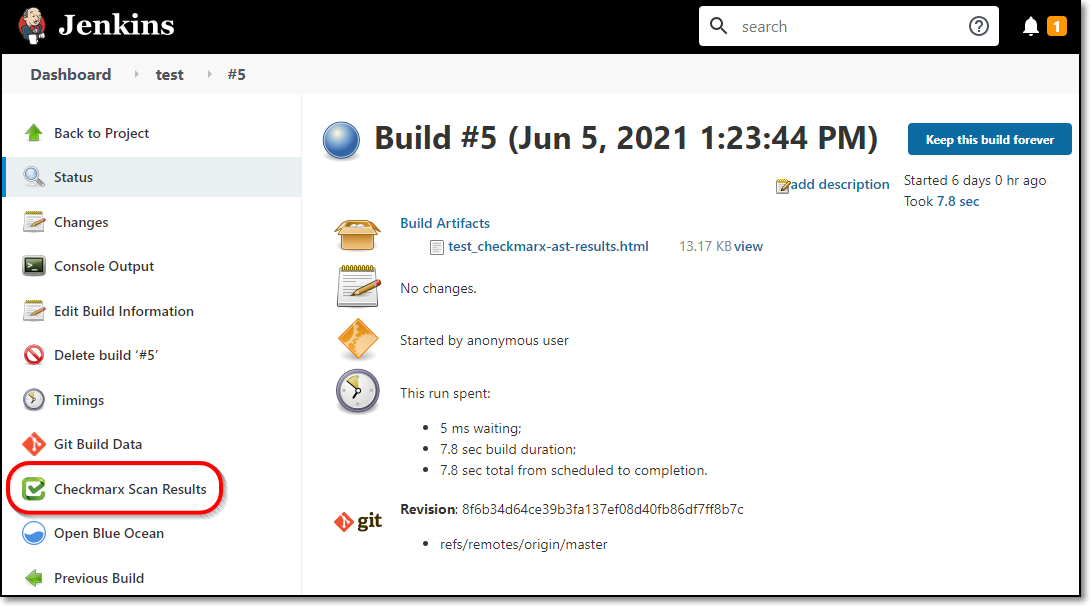Click the Console Output terminal icon
The width and height of the screenshot is (1090, 606).
pos(33,266)
